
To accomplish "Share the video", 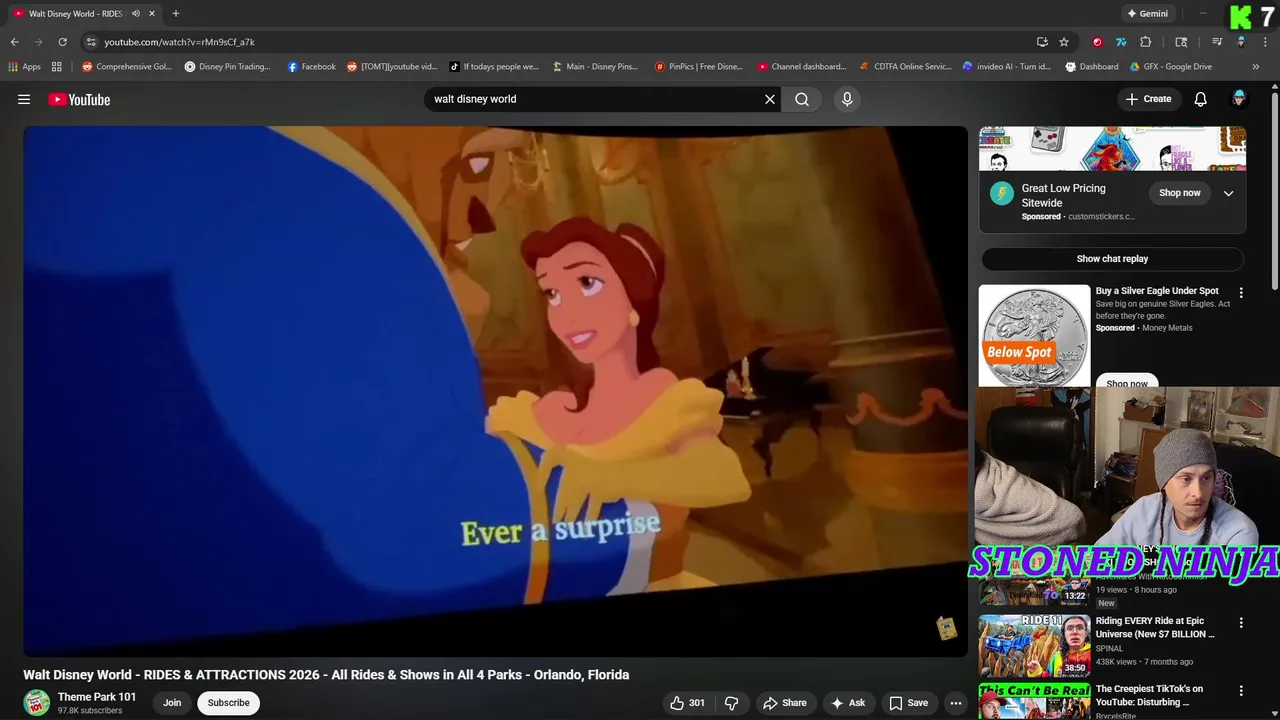I will tap(785, 703).
